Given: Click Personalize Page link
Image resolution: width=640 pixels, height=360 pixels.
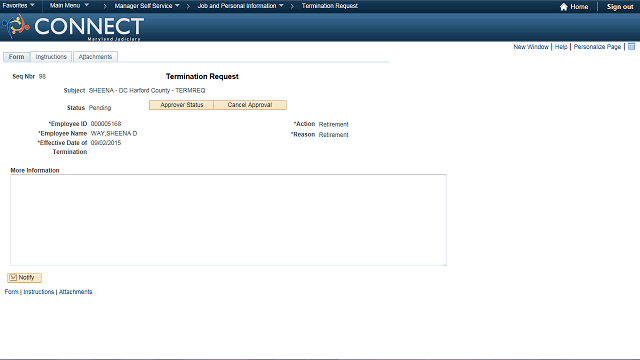Looking at the screenshot, I should coord(597,47).
